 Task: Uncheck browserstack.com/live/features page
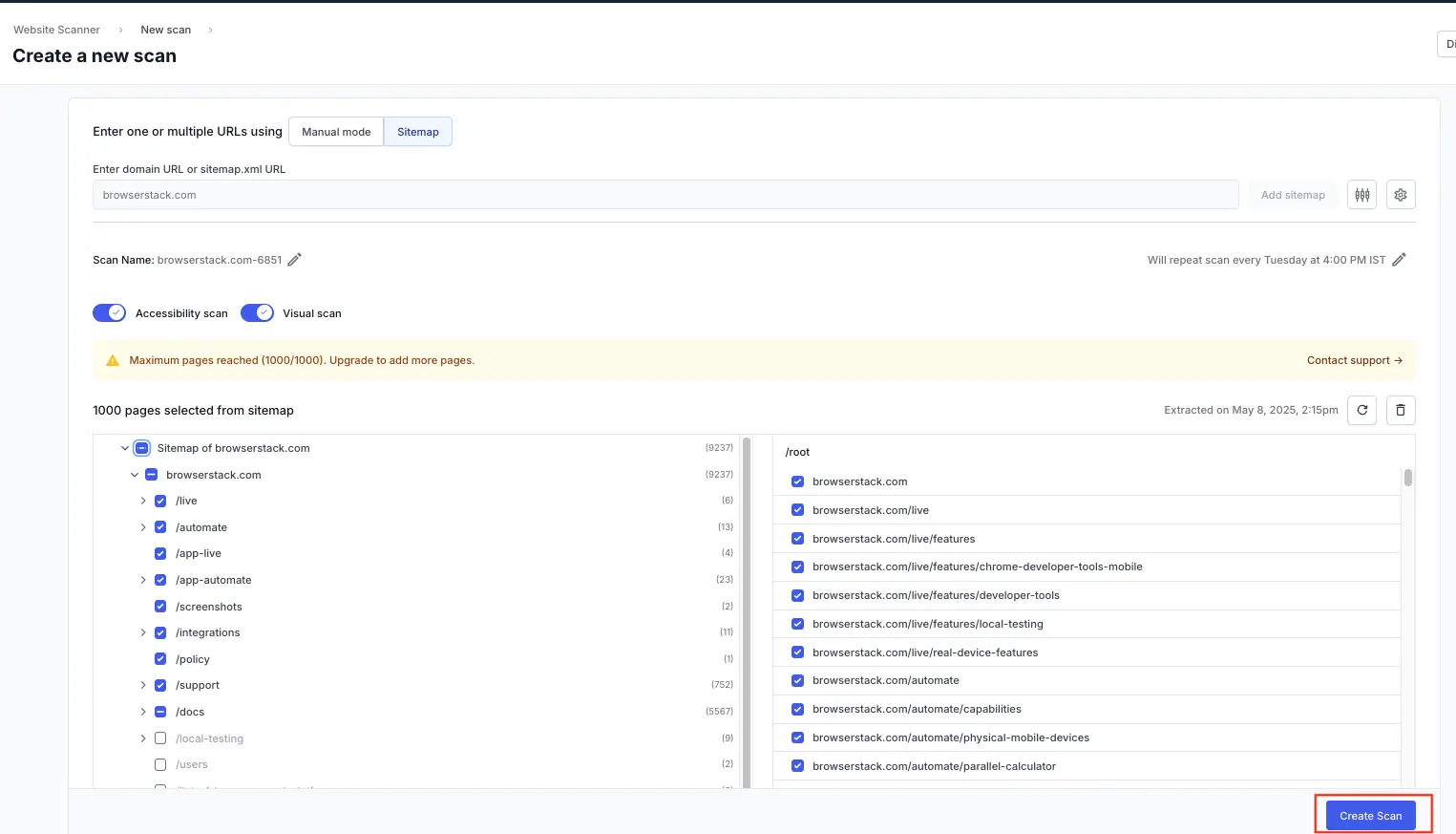[x=797, y=539]
